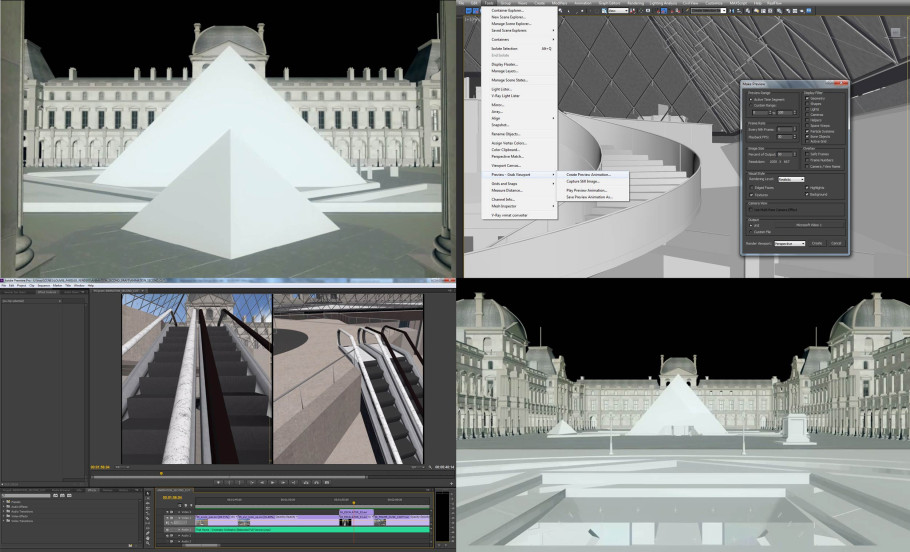Screen dimensions: 910x552
Task: Toggle Shapes checkbox in Display Filter
Action: 807,104
